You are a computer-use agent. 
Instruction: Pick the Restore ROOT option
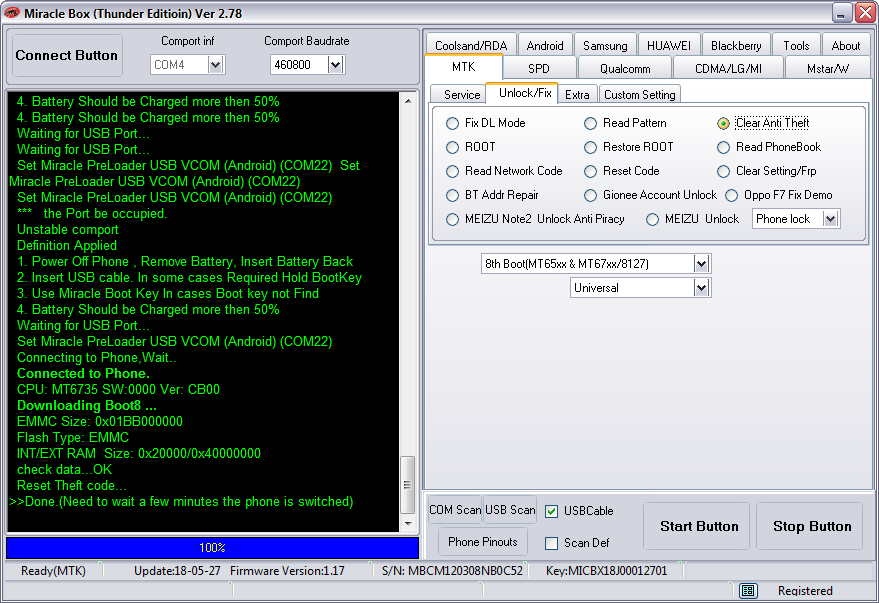590,147
